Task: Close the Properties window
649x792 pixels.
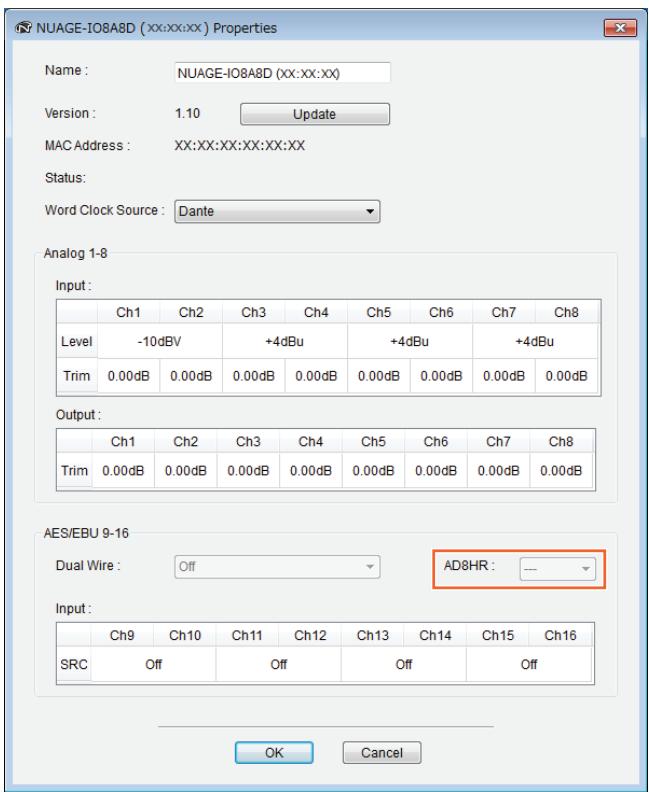Action: (620, 28)
